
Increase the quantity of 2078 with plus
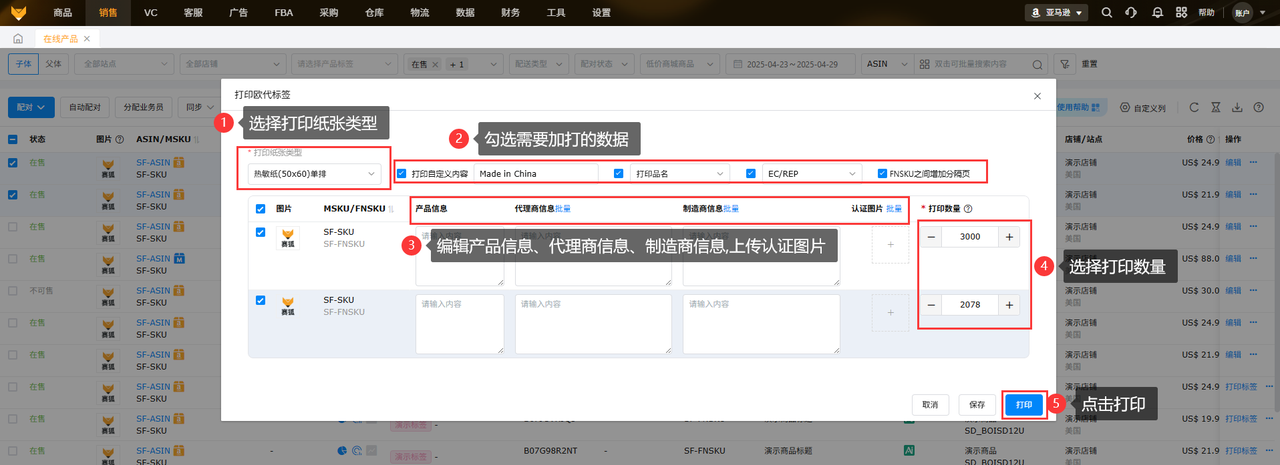pos(1009,305)
